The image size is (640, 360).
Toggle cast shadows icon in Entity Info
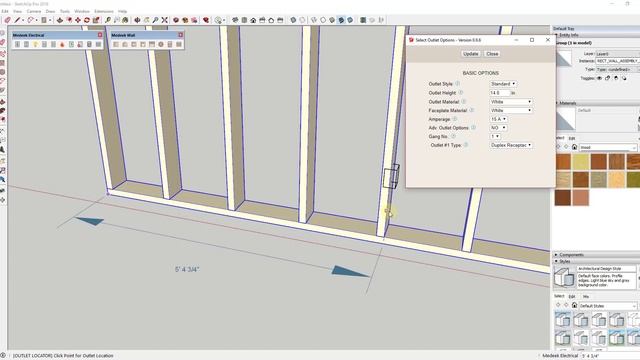[x=624, y=78]
